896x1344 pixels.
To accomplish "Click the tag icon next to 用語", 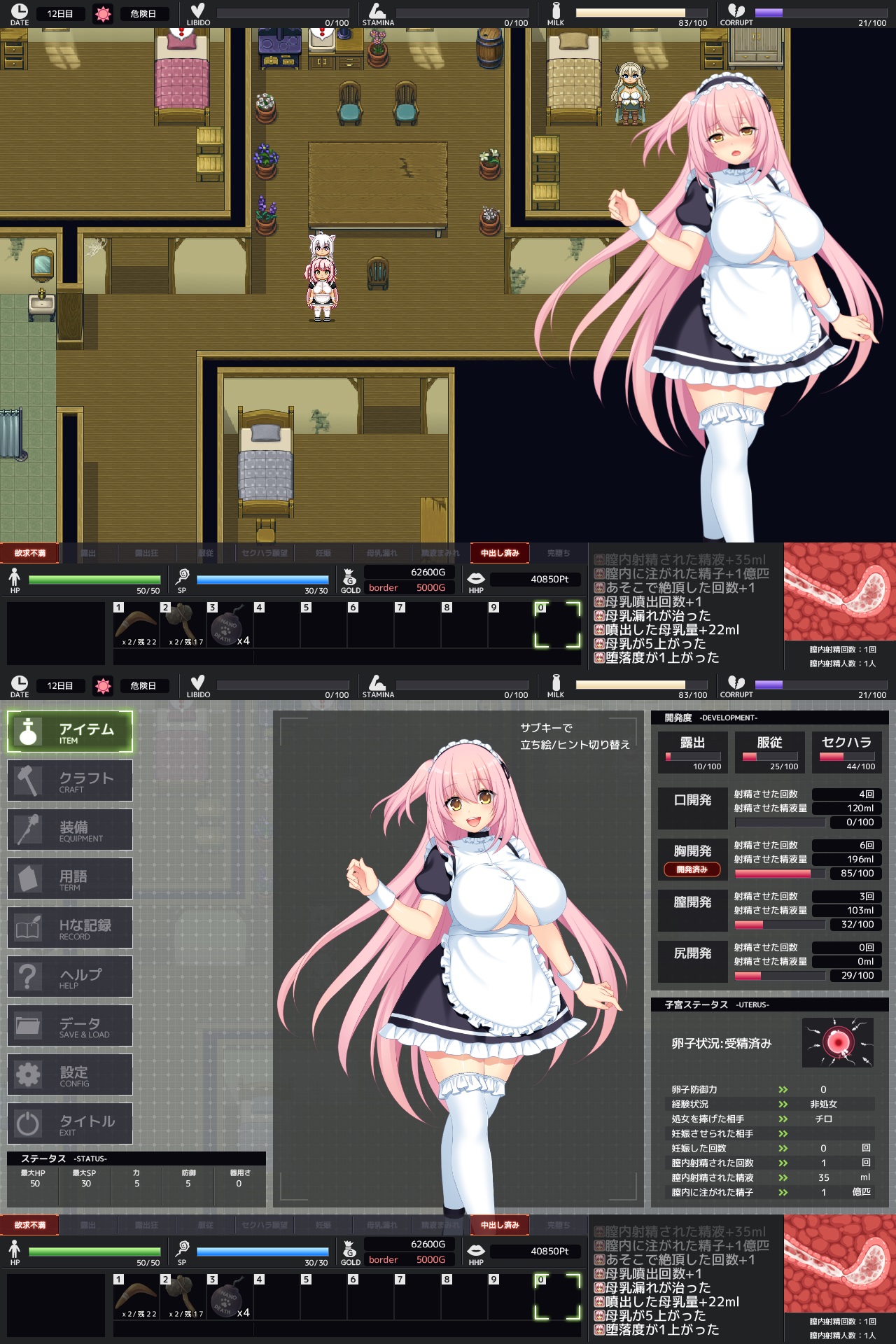I will pos(28,878).
